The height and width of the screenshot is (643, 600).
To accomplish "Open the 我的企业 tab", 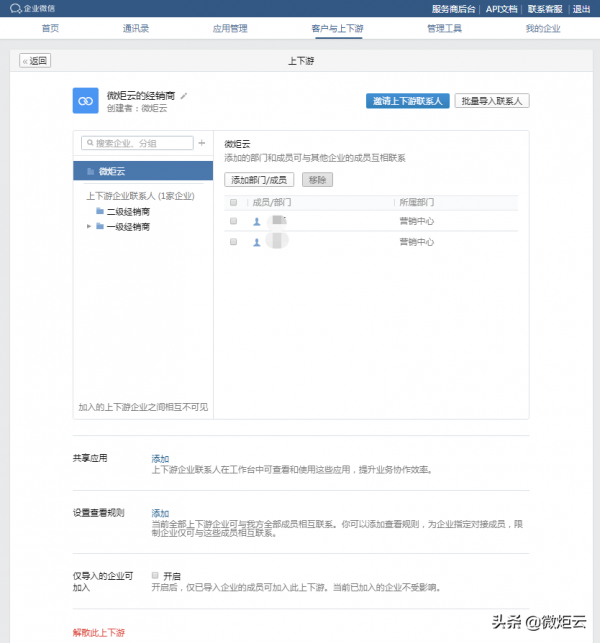I will pyautogui.click(x=543, y=28).
